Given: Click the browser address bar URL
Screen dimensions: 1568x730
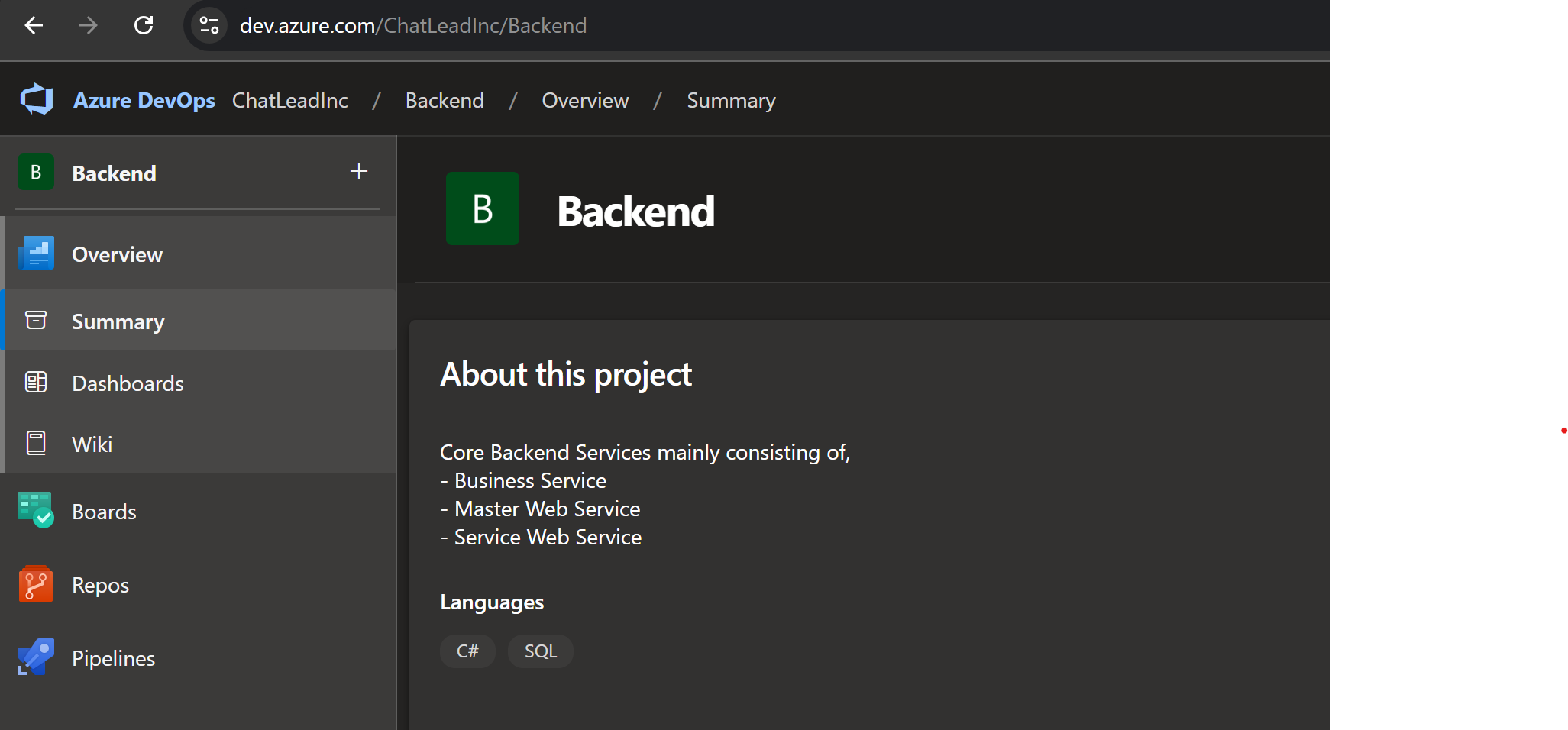Looking at the screenshot, I should (412, 25).
